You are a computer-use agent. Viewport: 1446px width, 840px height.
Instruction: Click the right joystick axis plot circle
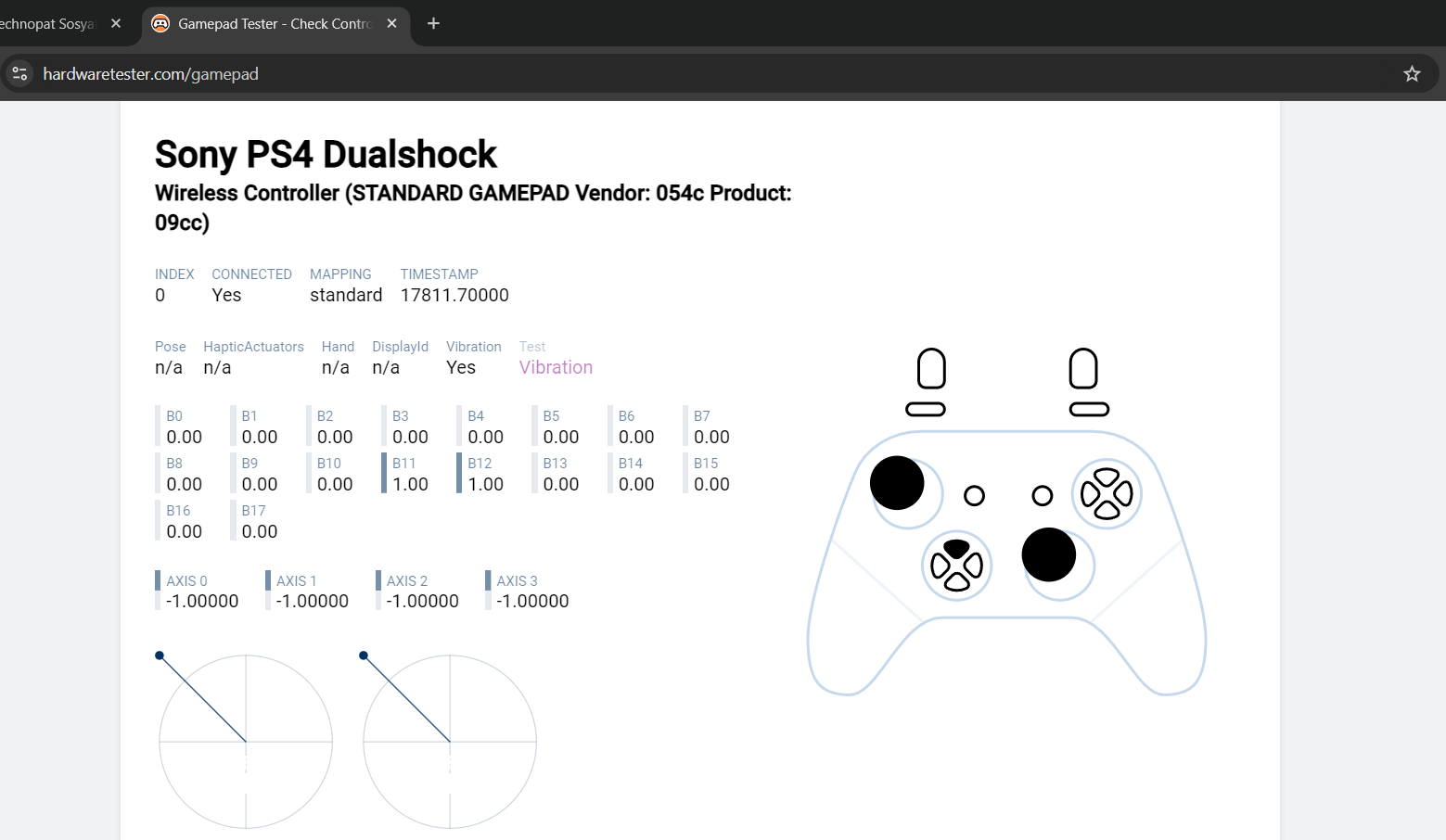click(x=450, y=742)
